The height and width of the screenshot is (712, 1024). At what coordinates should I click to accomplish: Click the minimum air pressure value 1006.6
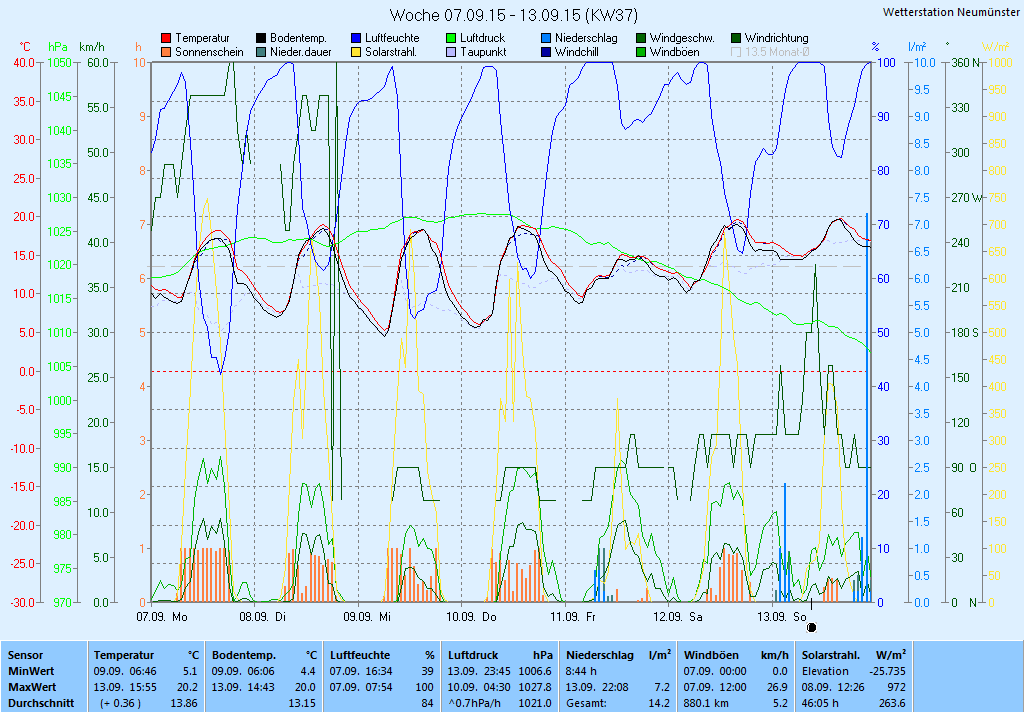click(x=536, y=671)
